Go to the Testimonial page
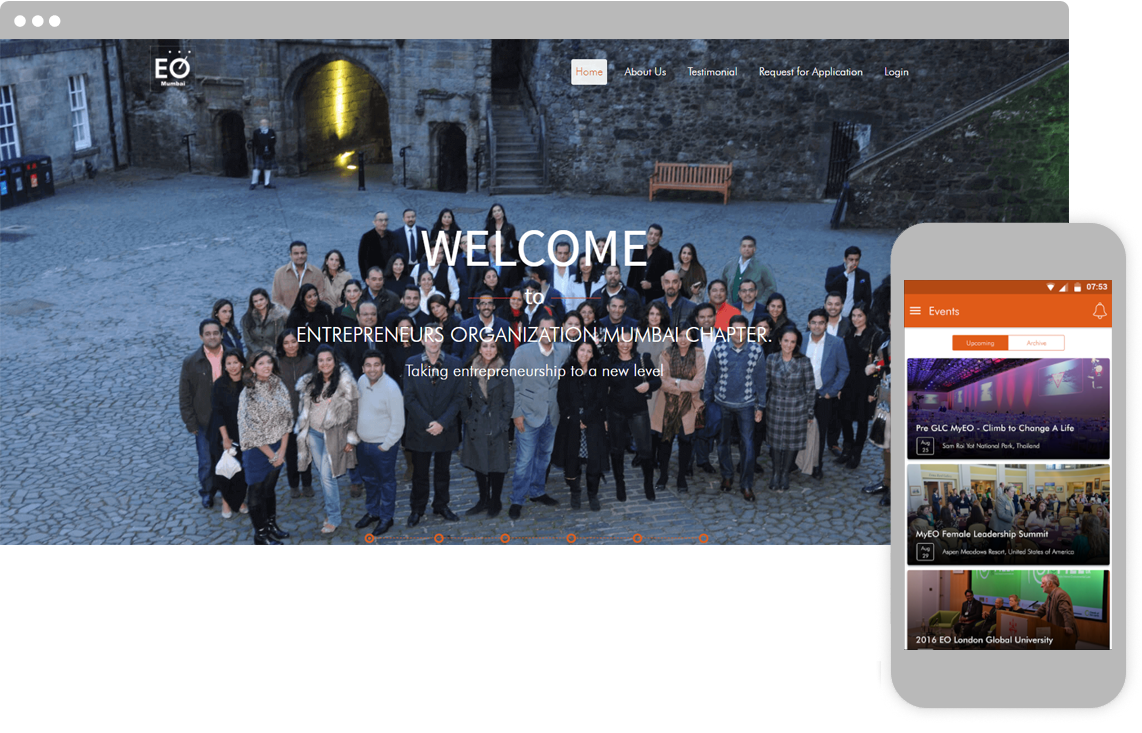Screen dimensions: 1142x733 pos(712,72)
